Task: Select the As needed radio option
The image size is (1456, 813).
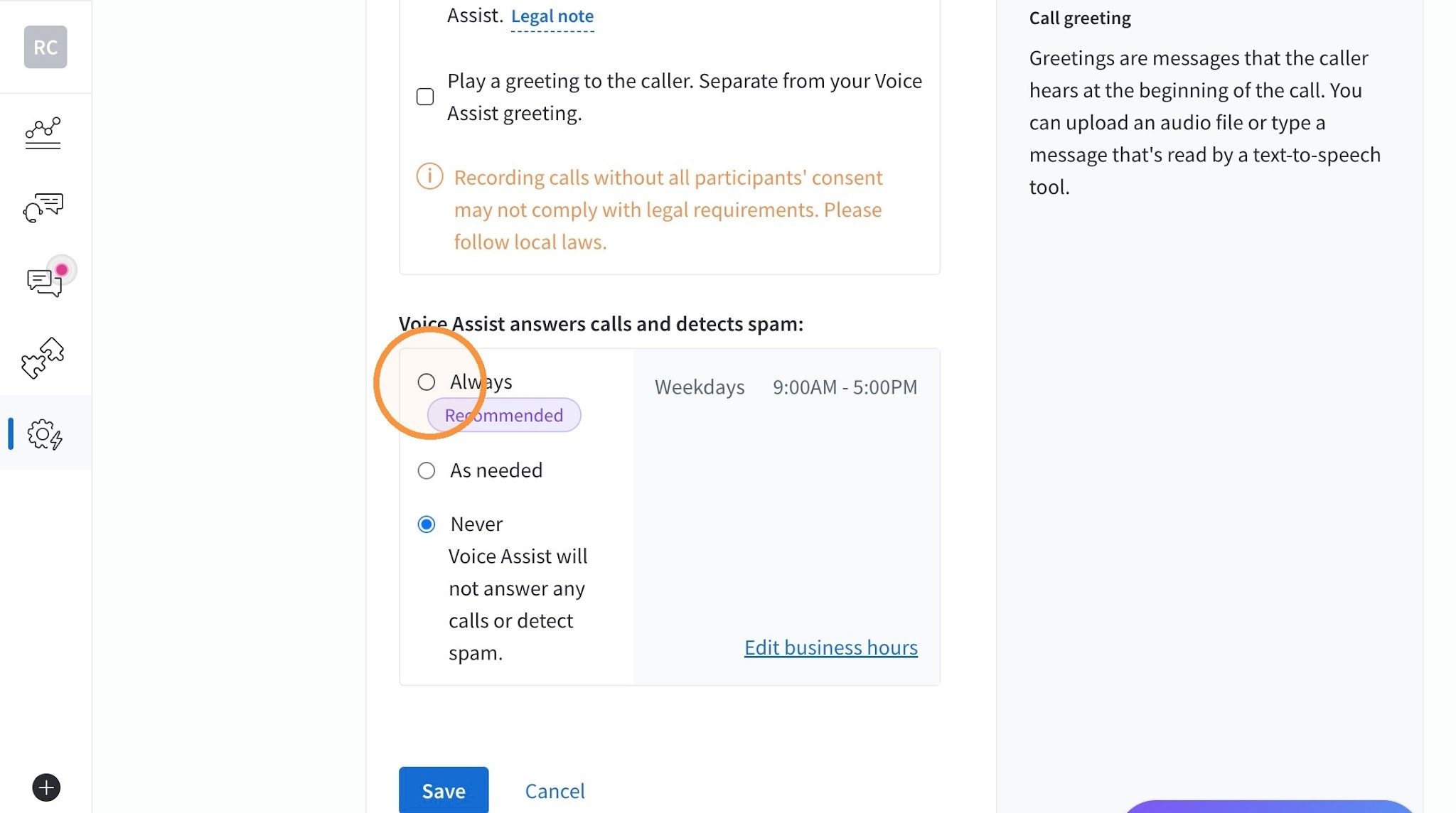Action: point(427,470)
